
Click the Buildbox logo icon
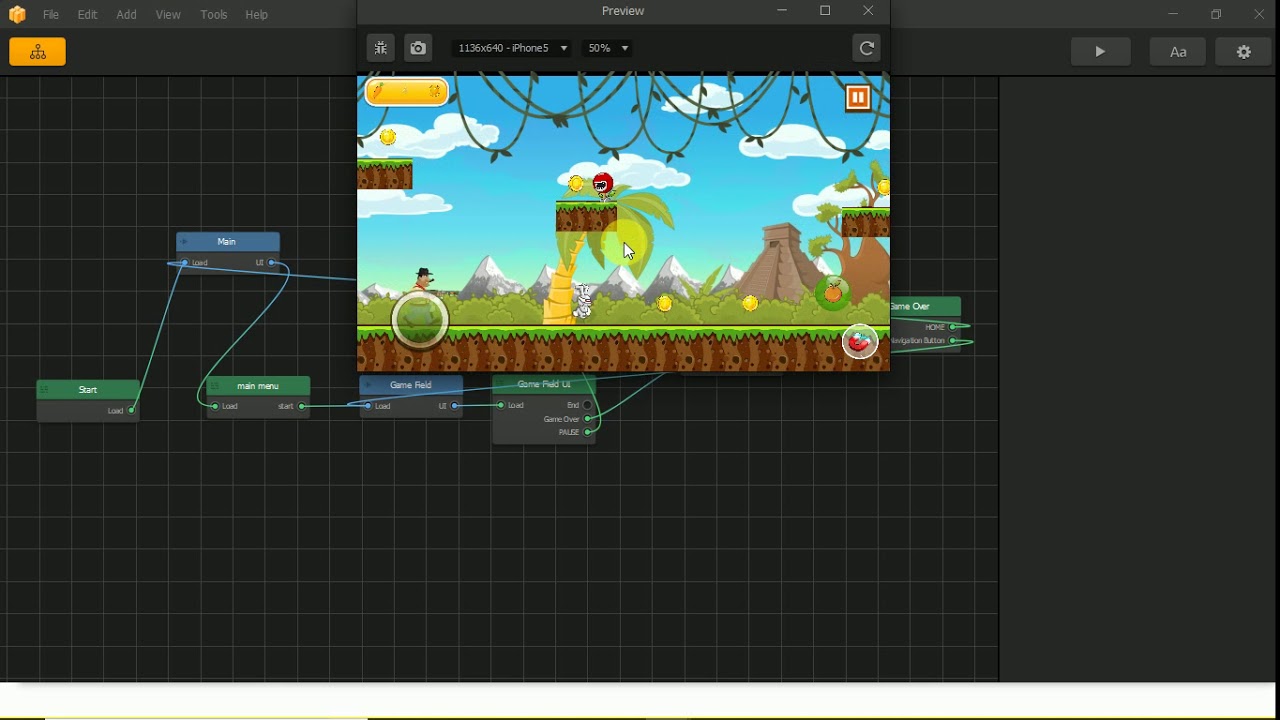tap(17, 15)
